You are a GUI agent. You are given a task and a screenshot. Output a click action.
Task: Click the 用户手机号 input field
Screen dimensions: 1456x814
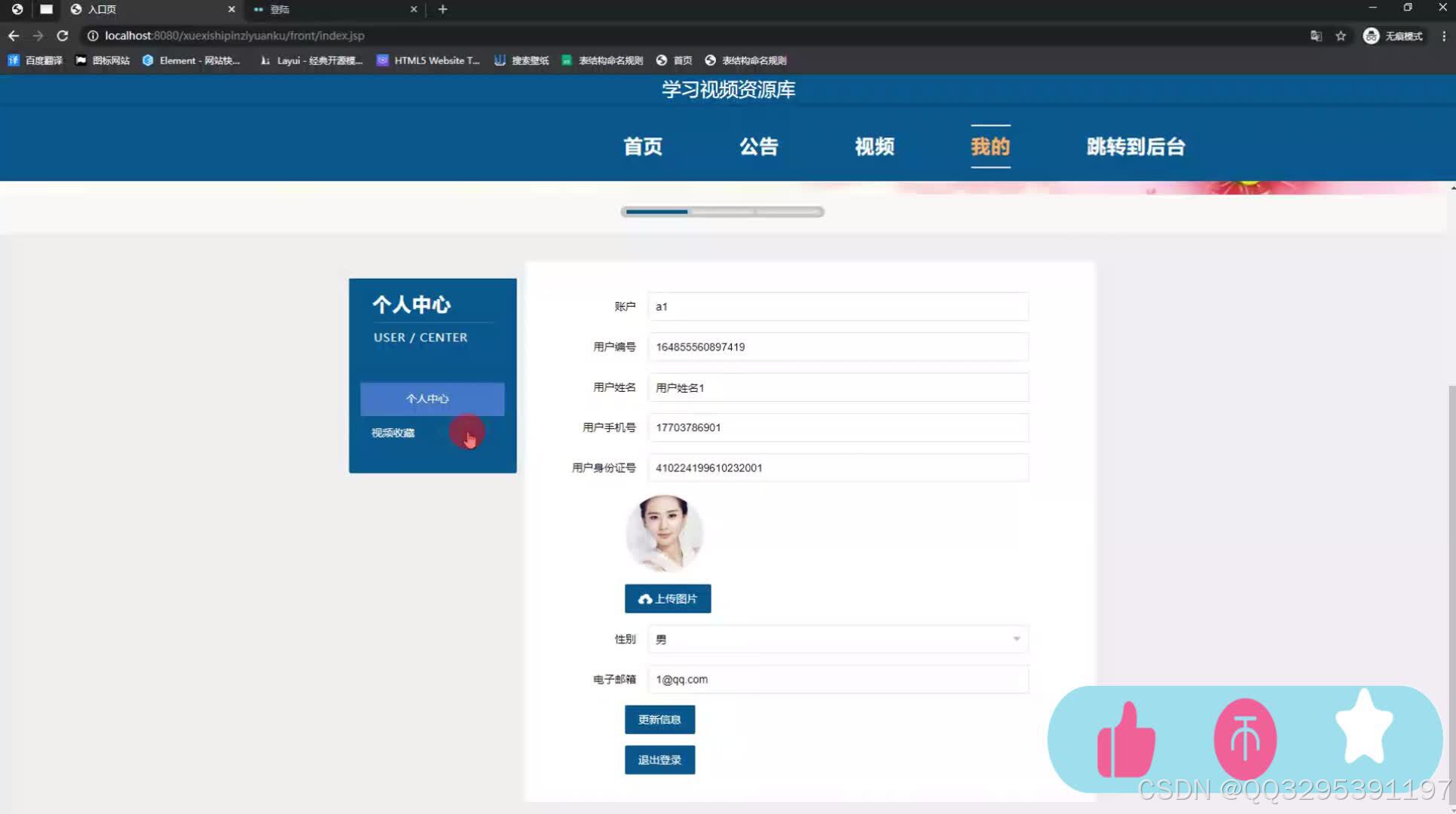tap(838, 427)
